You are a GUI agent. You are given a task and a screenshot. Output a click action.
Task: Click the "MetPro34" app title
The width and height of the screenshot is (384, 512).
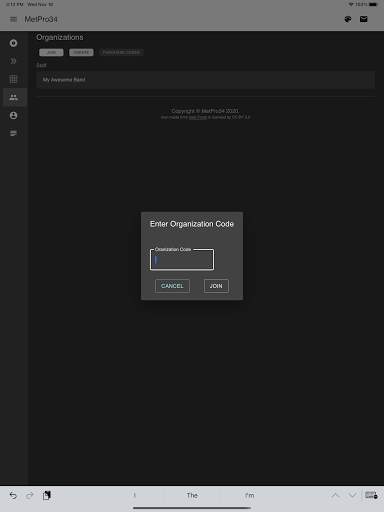pos(41,19)
